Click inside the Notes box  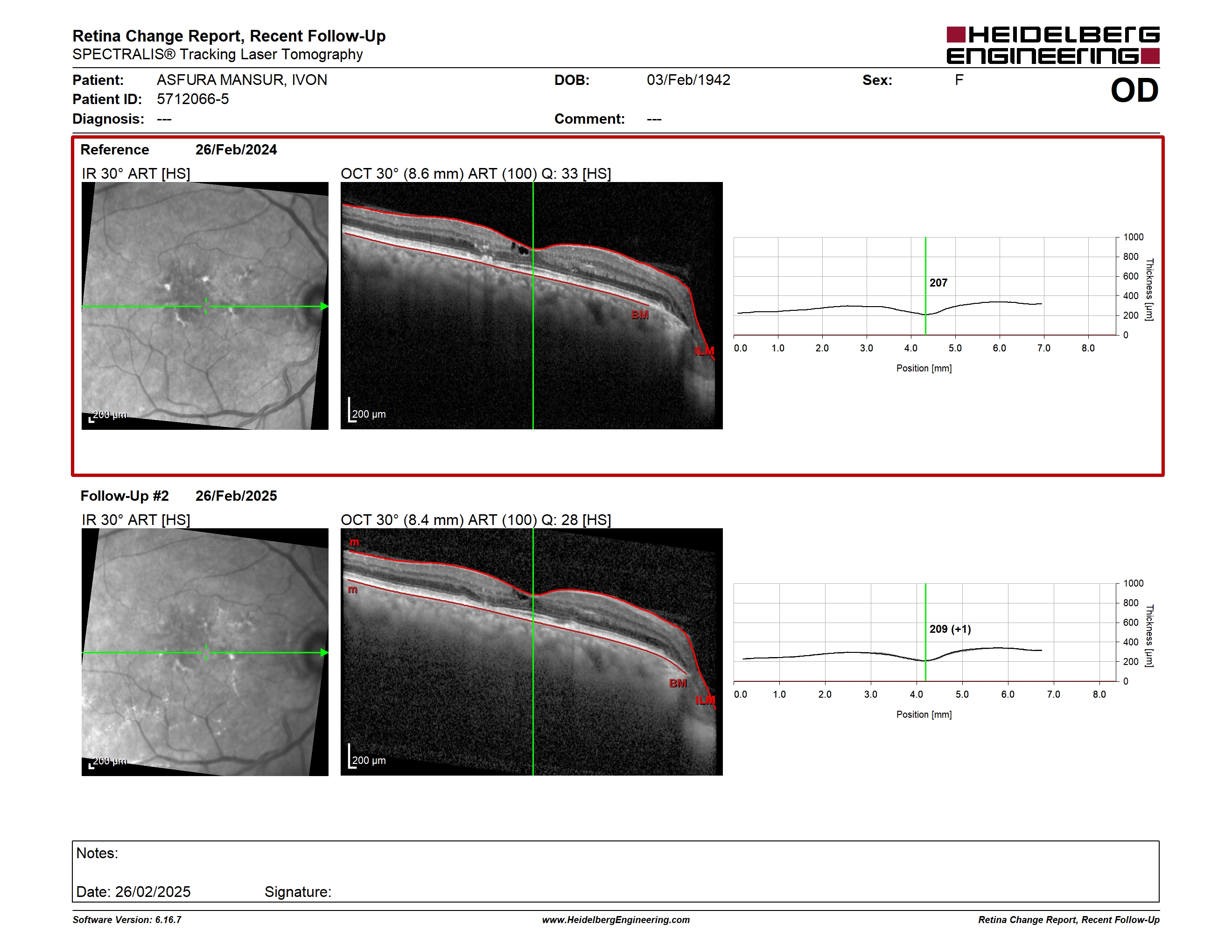click(616, 871)
